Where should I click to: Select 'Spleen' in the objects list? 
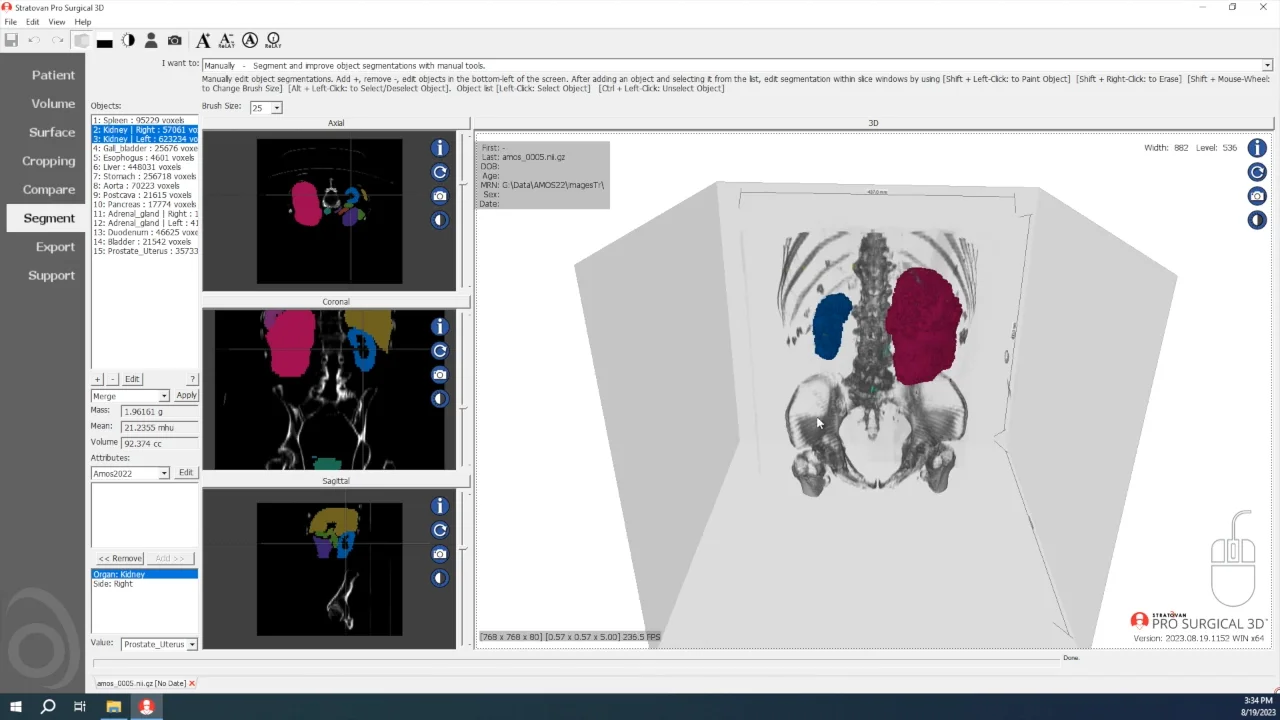point(144,120)
